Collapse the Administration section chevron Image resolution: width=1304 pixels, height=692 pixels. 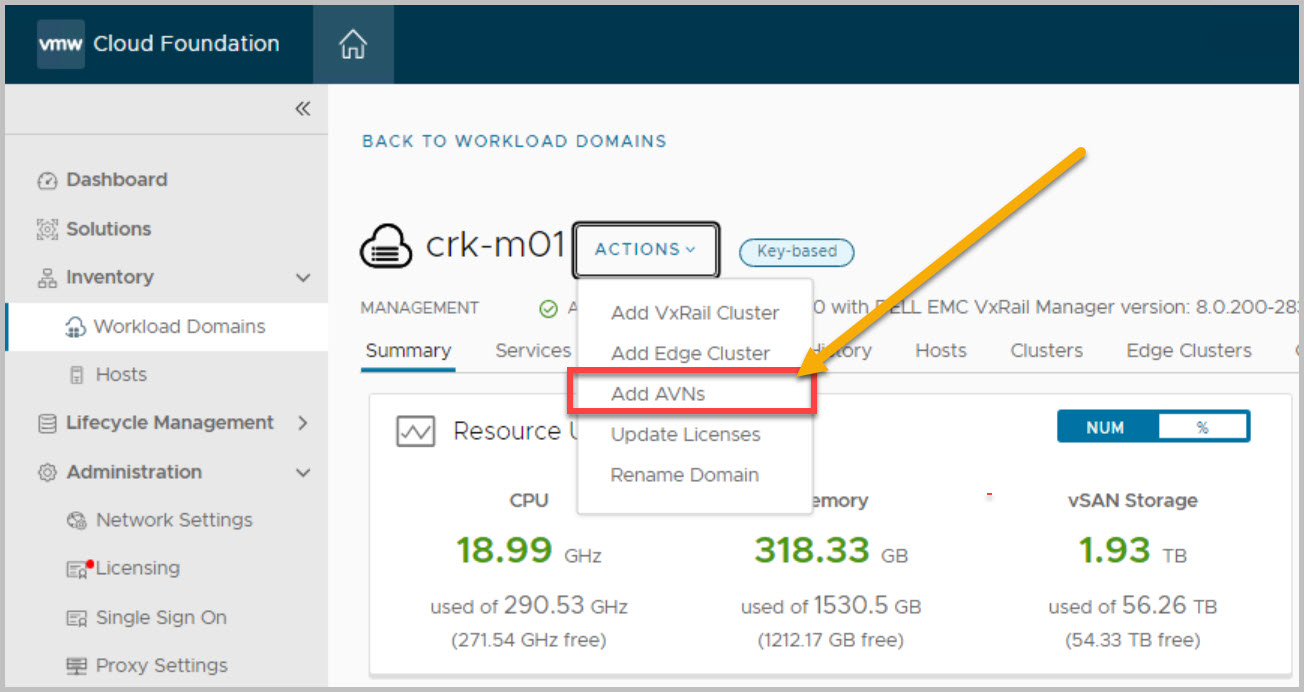[303, 472]
